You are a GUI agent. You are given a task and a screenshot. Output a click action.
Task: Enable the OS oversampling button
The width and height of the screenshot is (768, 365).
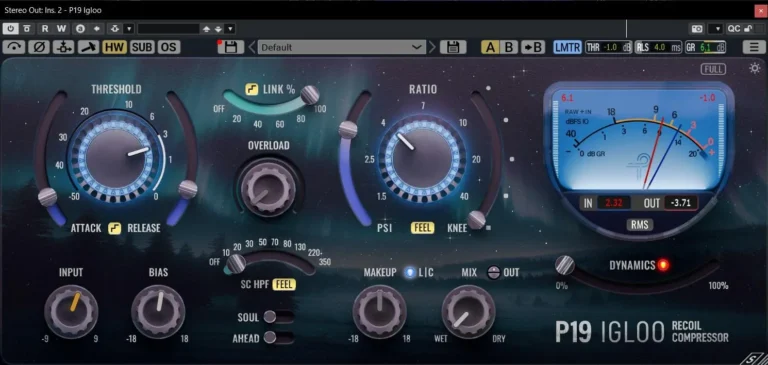click(x=169, y=47)
